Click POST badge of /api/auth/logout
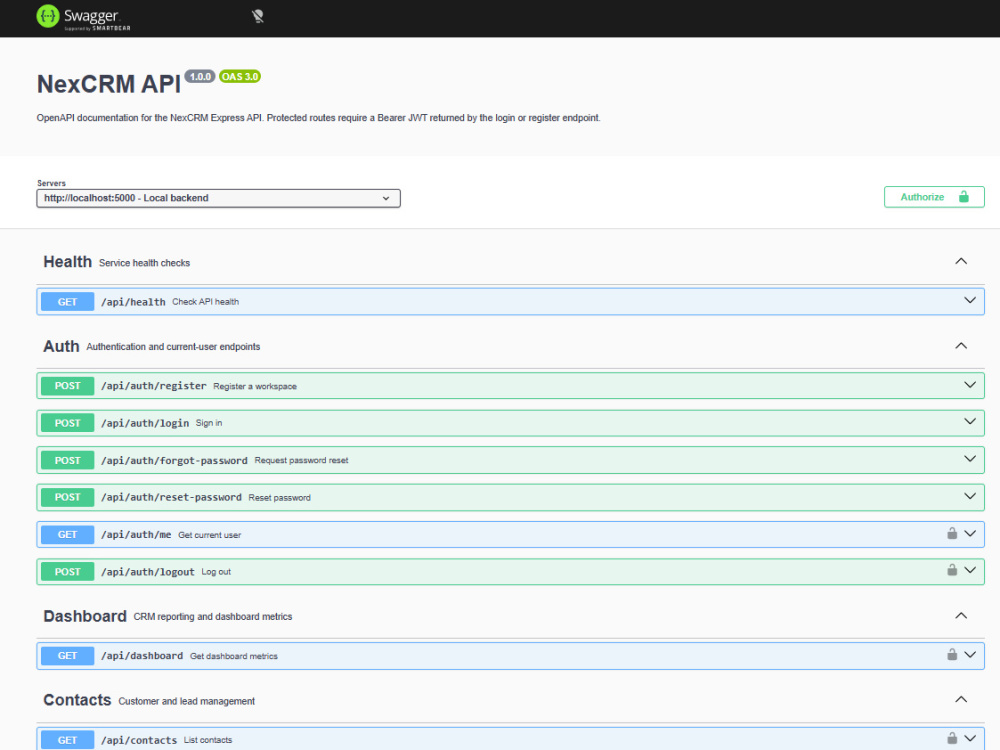1000x750 pixels. pos(68,572)
